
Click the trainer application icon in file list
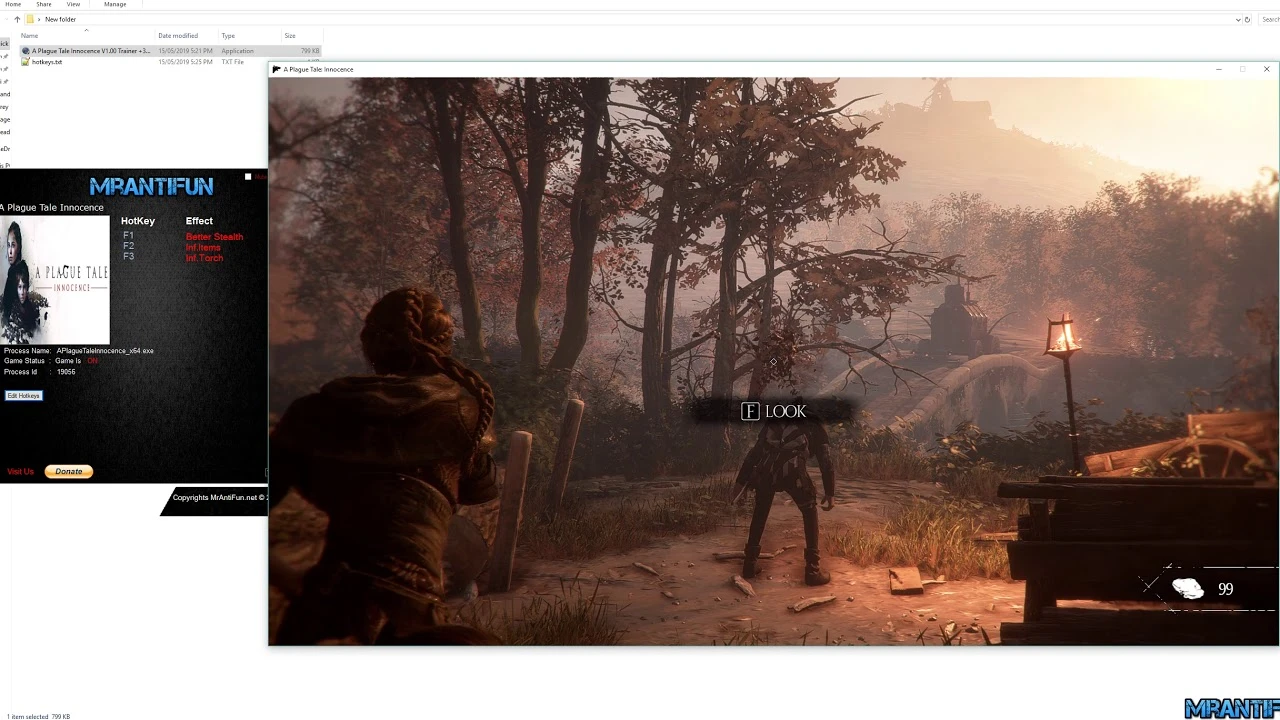tap(25, 50)
